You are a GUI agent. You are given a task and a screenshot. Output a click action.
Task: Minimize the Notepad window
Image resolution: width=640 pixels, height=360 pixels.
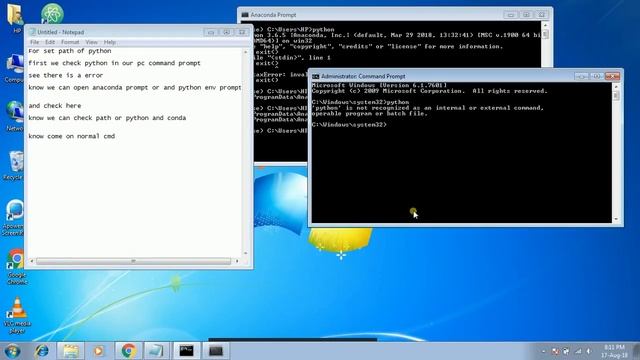[x=211, y=32]
